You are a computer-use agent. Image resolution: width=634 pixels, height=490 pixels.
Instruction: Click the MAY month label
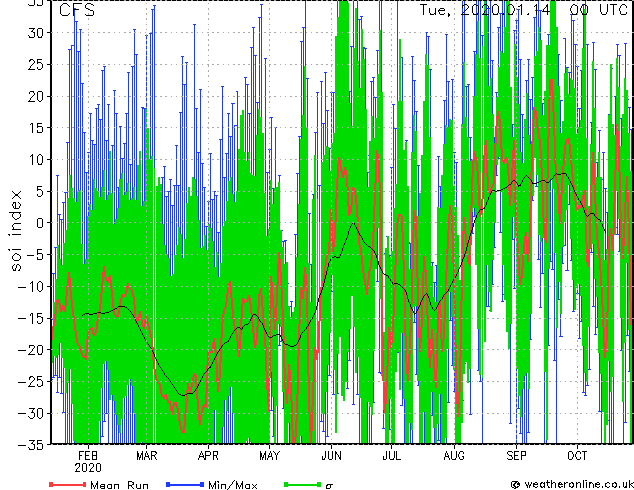pyautogui.click(x=269, y=456)
